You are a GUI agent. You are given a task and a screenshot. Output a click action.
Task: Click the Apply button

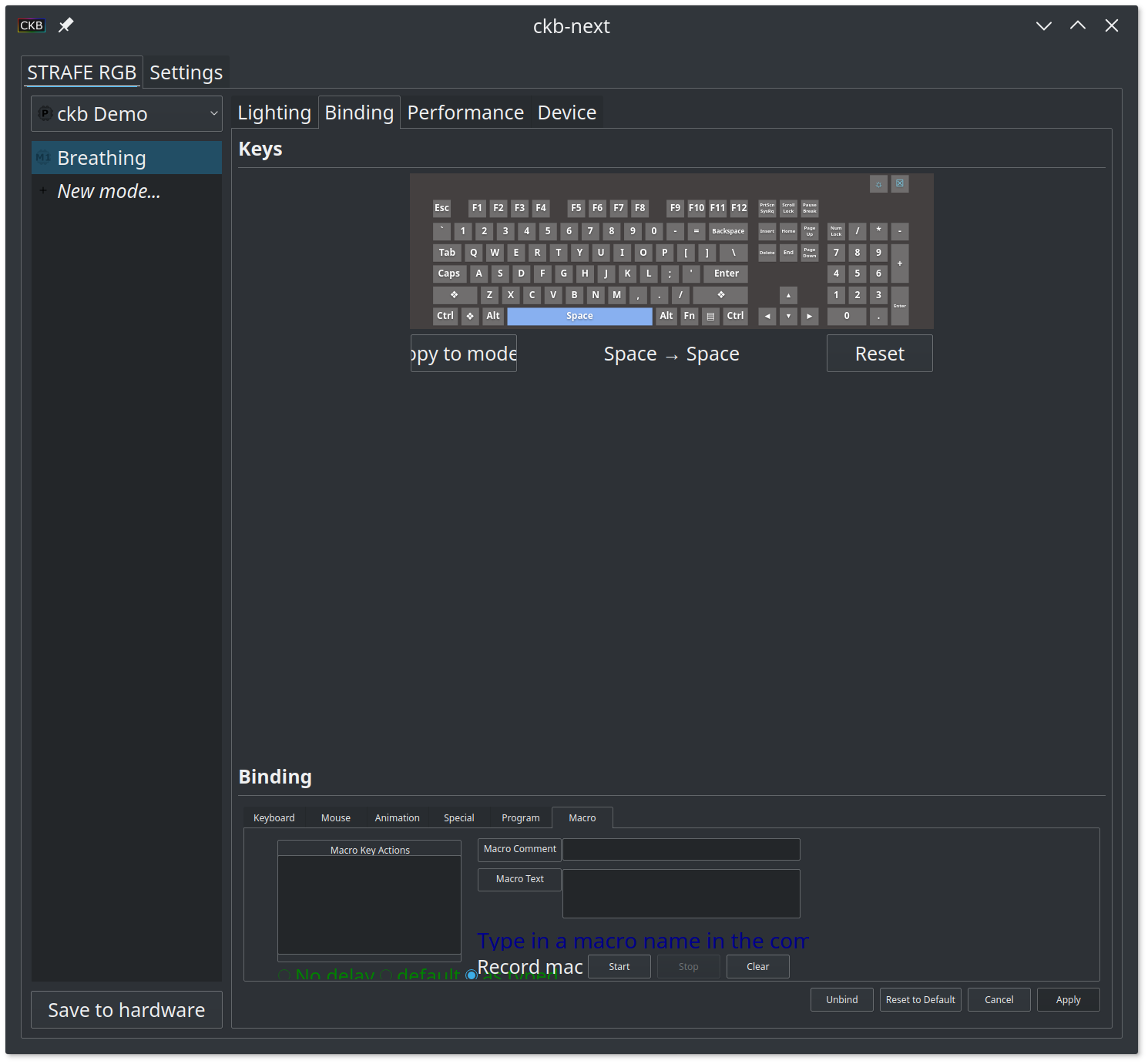pyautogui.click(x=1069, y=1000)
